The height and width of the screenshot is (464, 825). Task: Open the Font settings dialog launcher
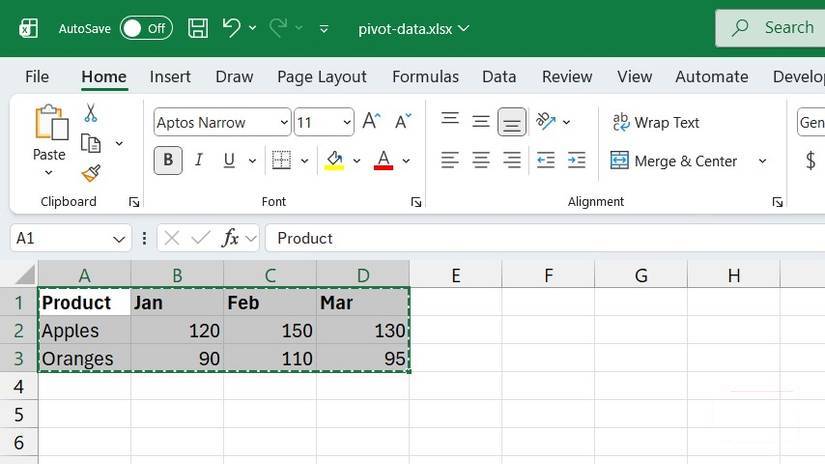(416, 202)
